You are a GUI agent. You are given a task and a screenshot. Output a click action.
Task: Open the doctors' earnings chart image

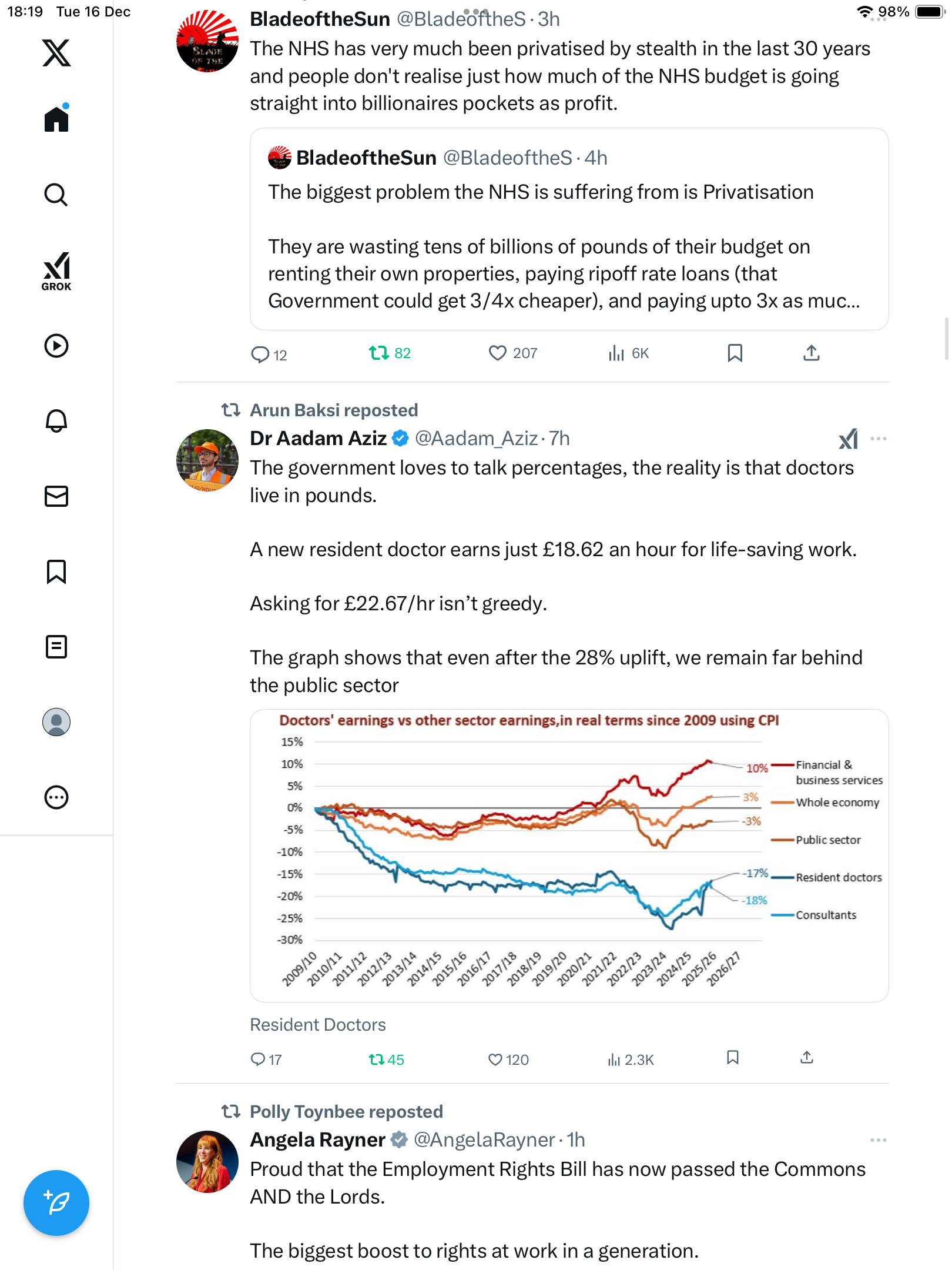click(x=569, y=855)
